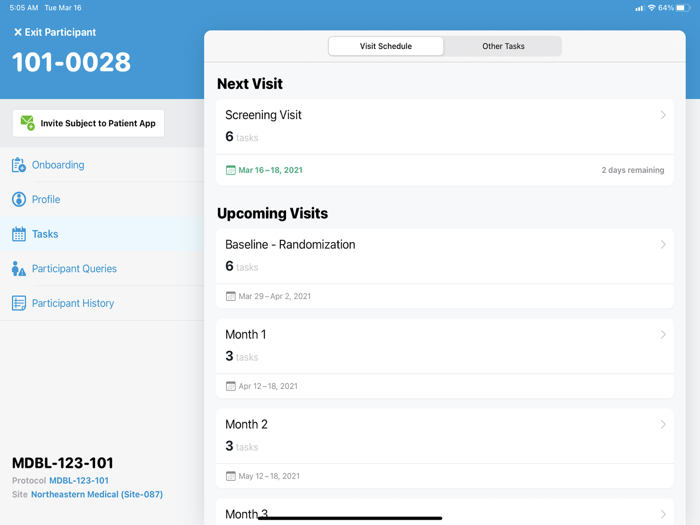
Task: Open the MDBL-123-101 protocol link
Action: 79,480
